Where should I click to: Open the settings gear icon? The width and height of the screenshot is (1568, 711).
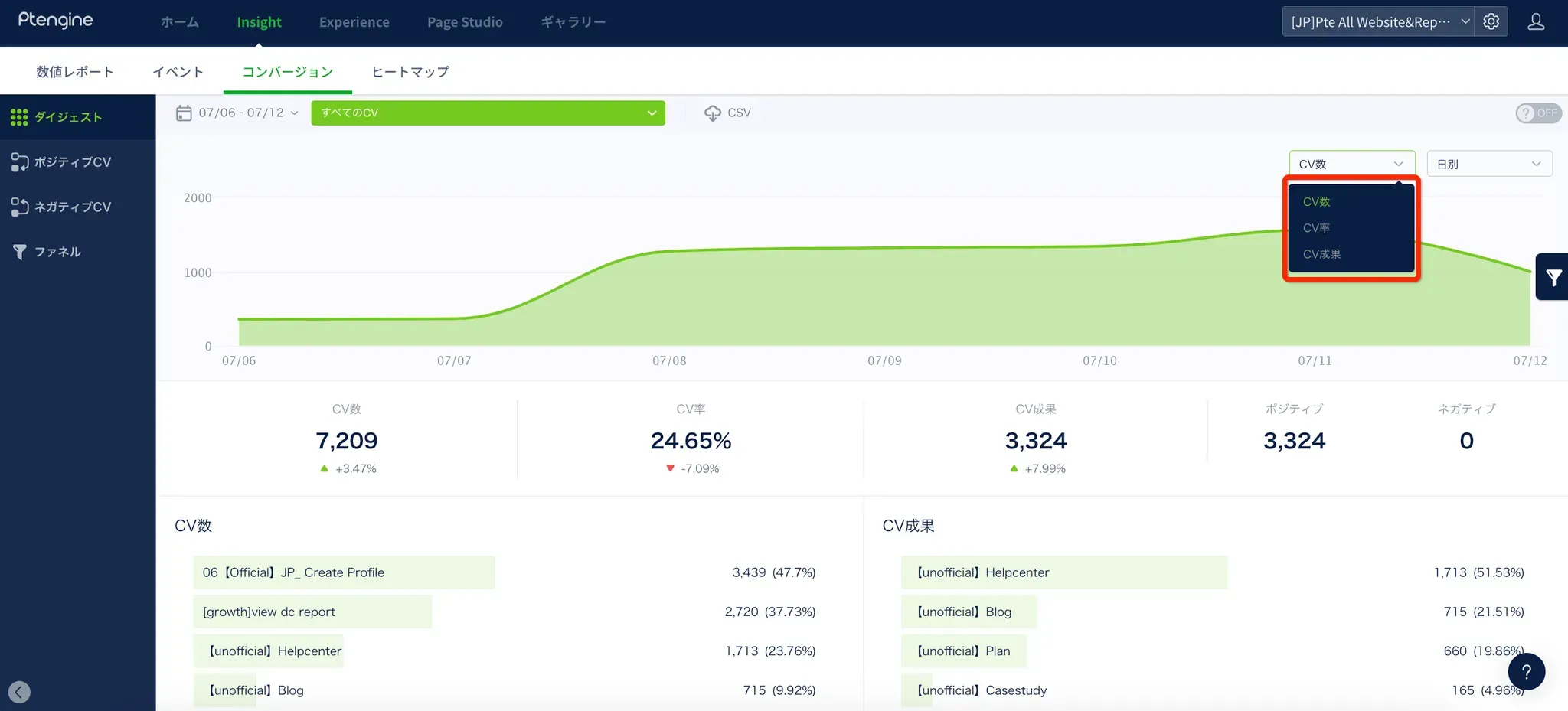click(x=1491, y=21)
